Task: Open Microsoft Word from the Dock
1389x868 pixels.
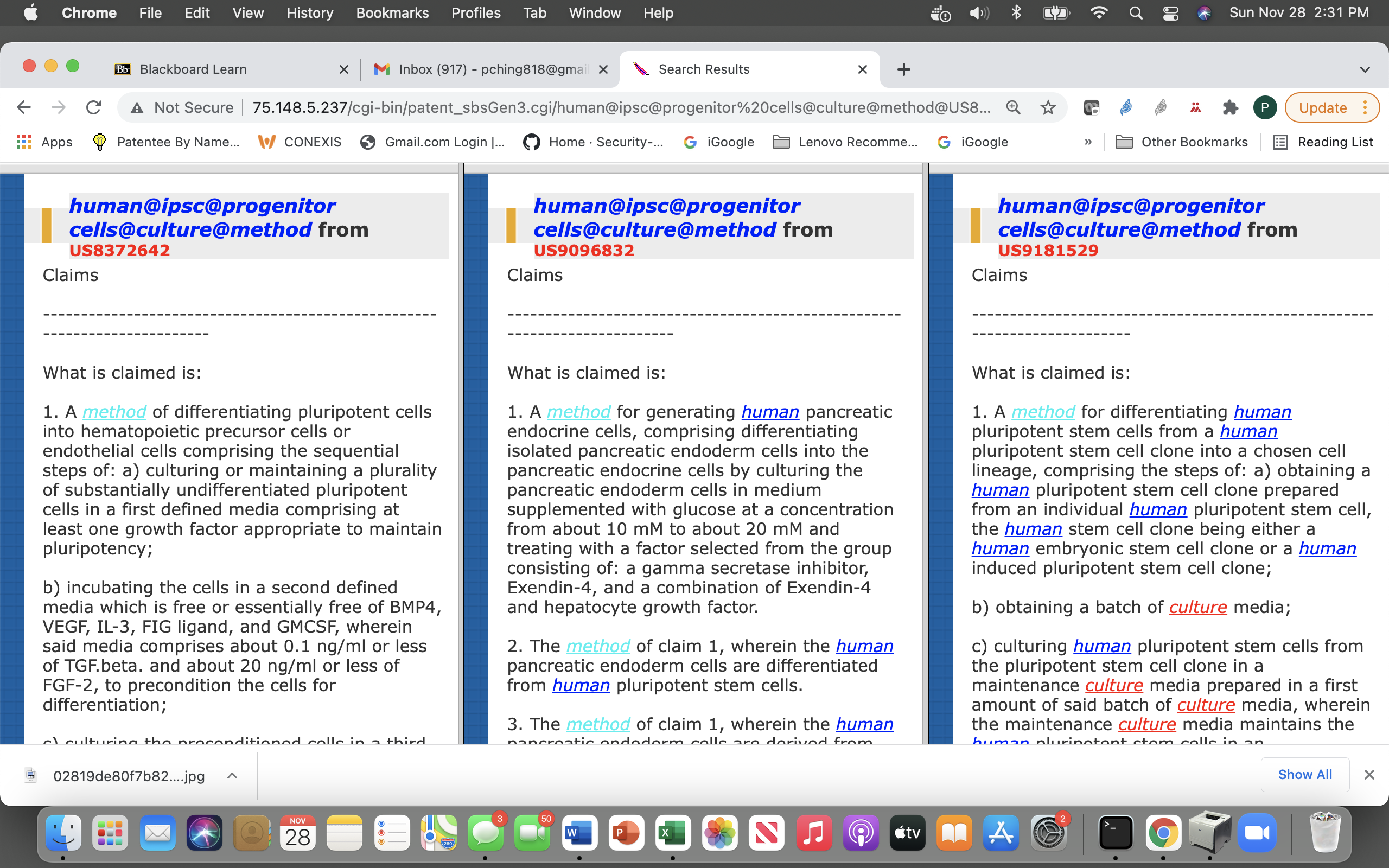Action: (x=579, y=832)
